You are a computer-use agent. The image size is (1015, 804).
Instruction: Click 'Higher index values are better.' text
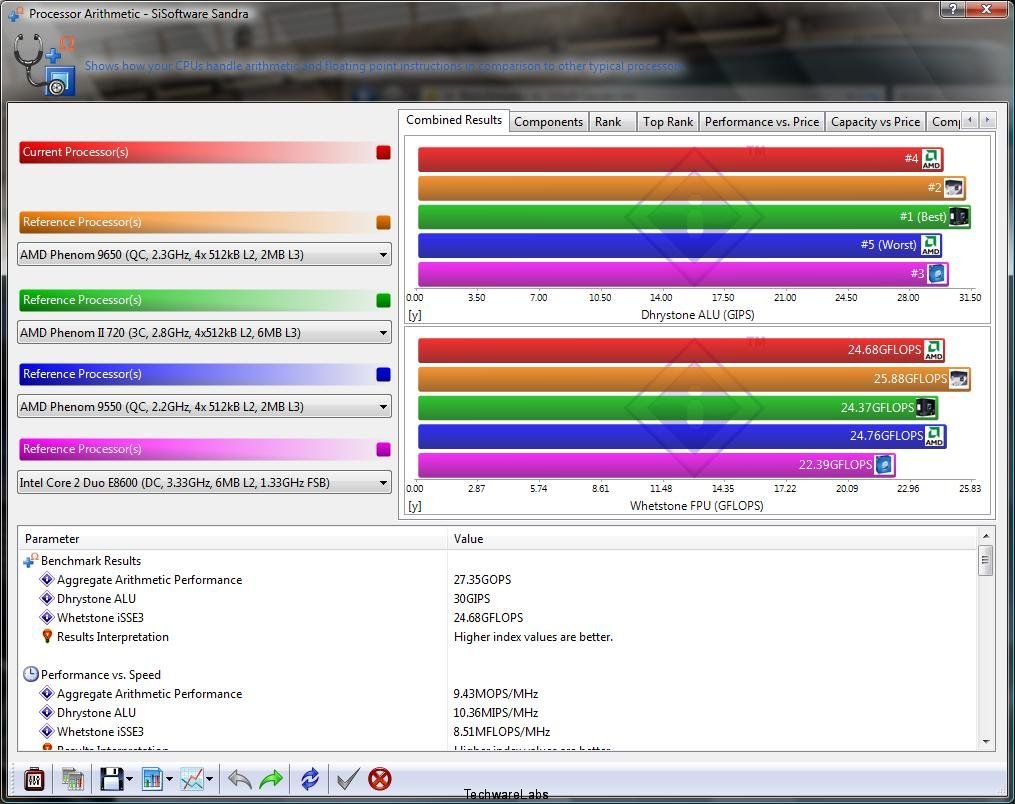click(x=533, y=637)
